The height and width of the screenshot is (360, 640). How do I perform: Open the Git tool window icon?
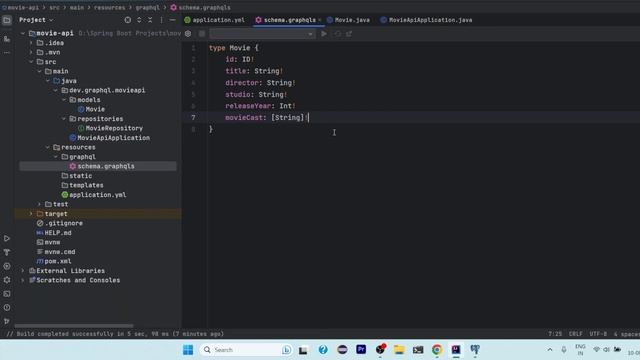7,322
